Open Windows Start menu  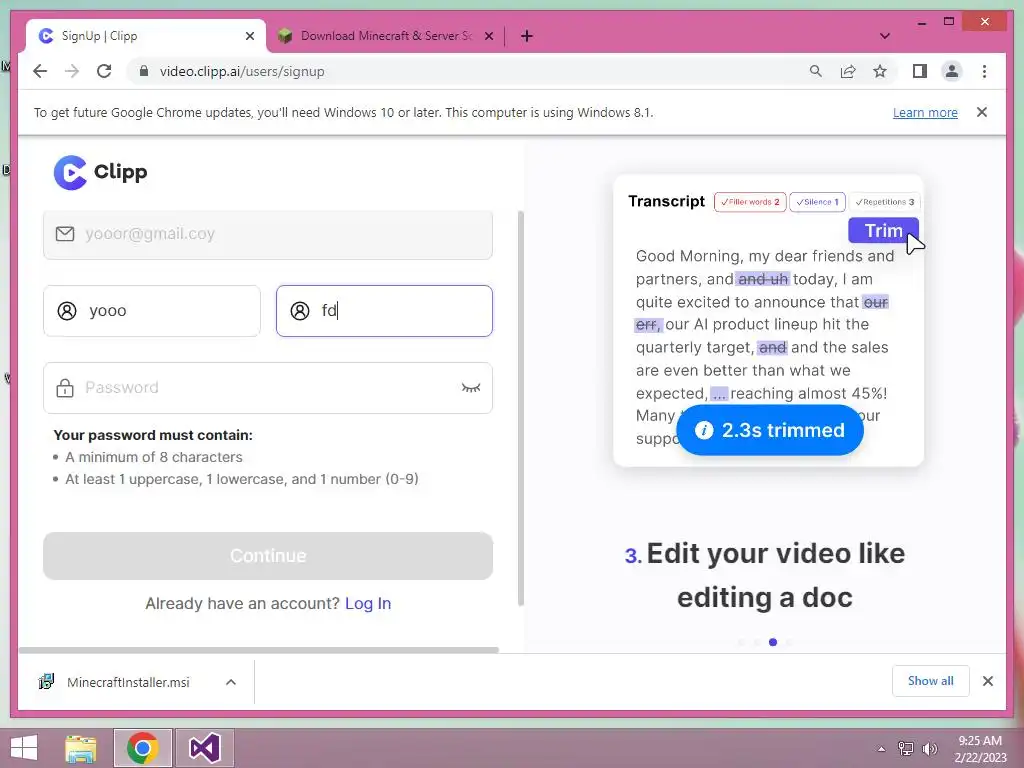pos(24,748)
